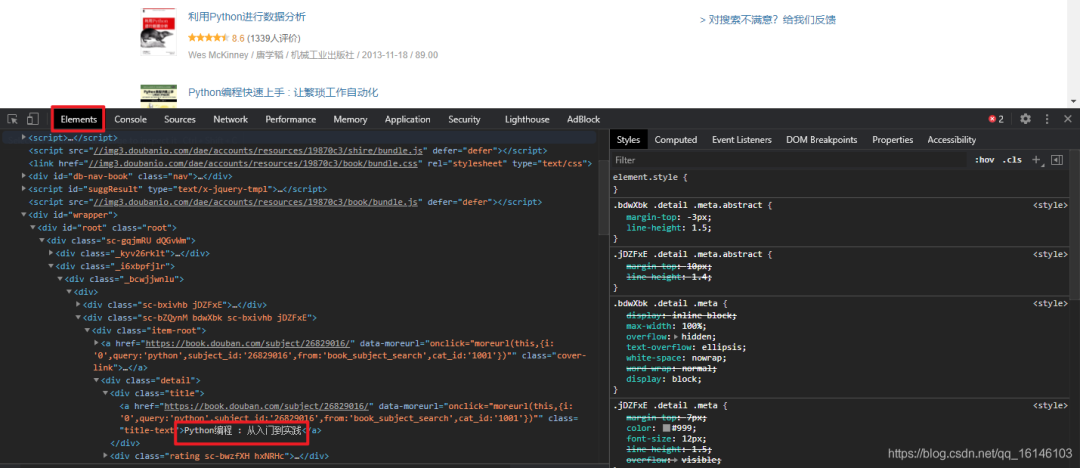Screen dimensions: 1080x468
Task: Open the DevTools three-dot menu
Action: point(1048,119)
